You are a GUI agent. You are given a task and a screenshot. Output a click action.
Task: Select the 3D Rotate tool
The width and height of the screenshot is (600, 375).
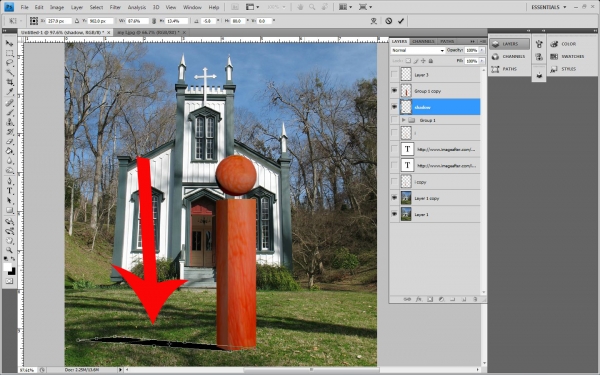point(9,221)
